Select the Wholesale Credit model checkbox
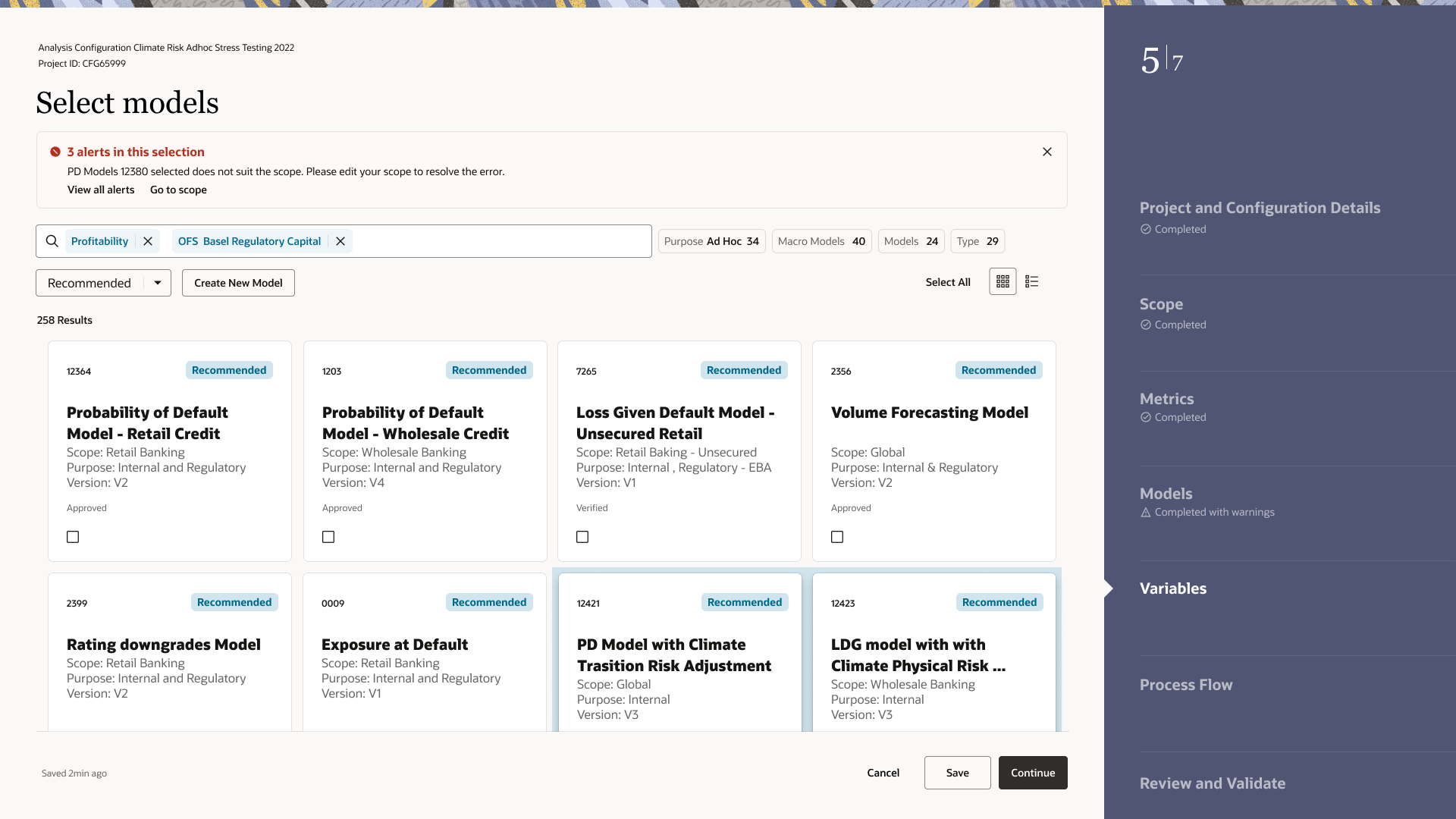 [328, 537]
